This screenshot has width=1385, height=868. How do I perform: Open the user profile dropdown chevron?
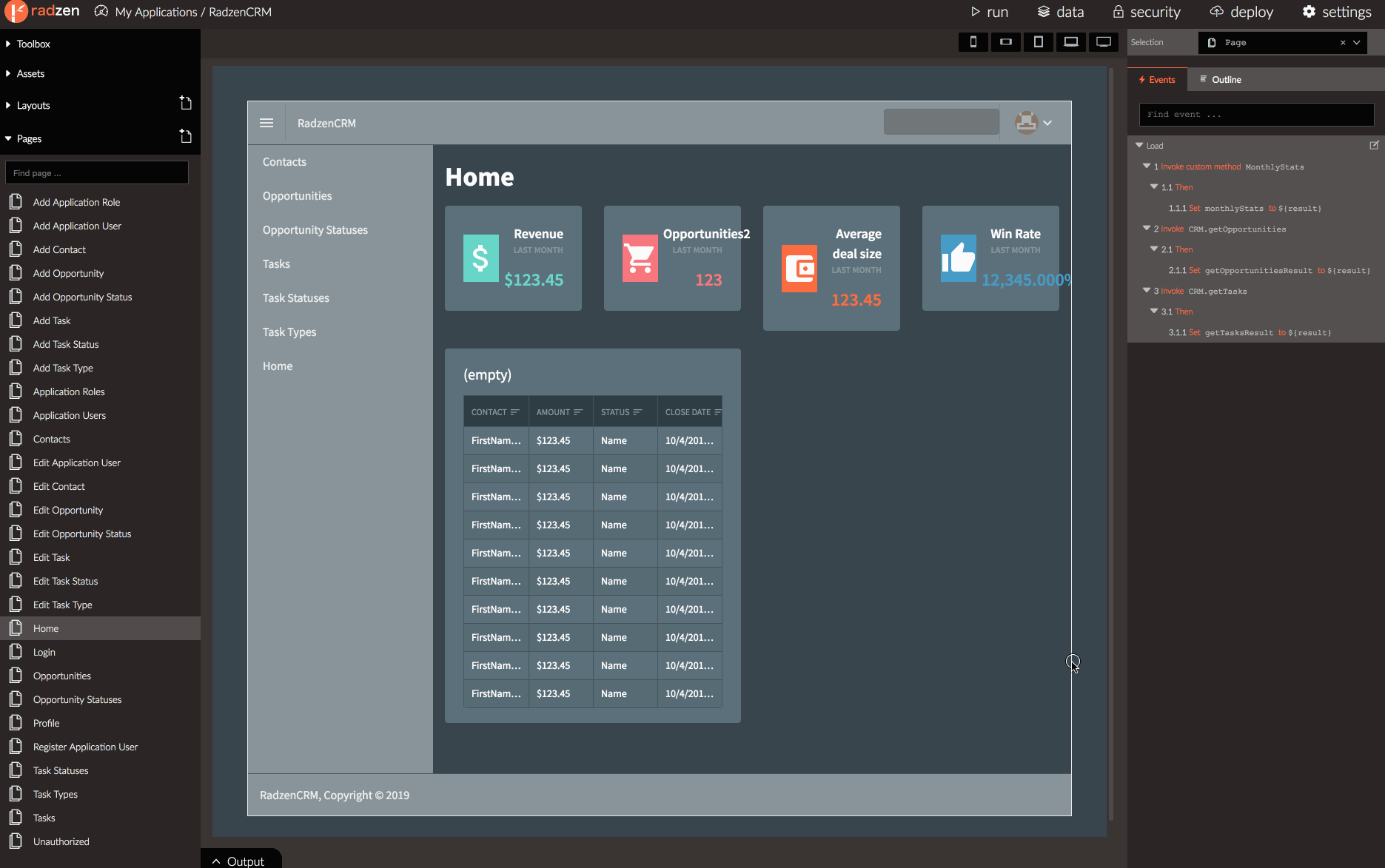pos(1047,123)
